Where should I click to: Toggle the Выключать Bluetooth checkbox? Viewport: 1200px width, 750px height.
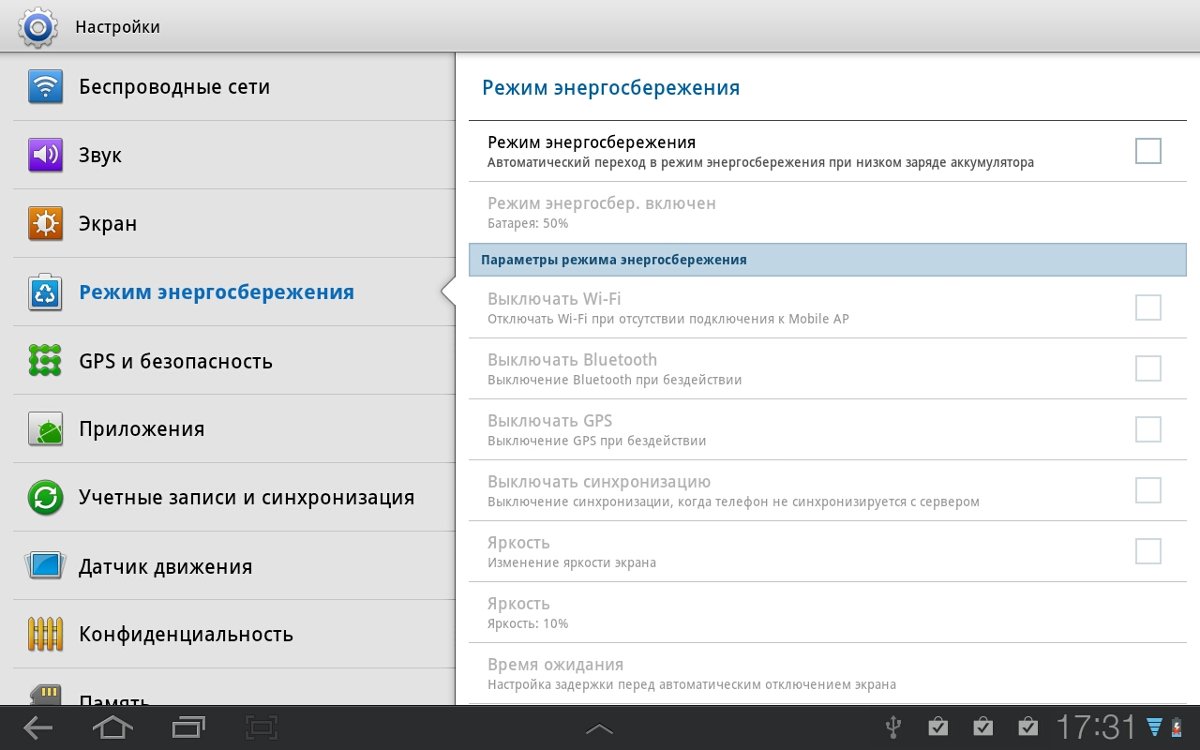click(x=1148, y=369)
